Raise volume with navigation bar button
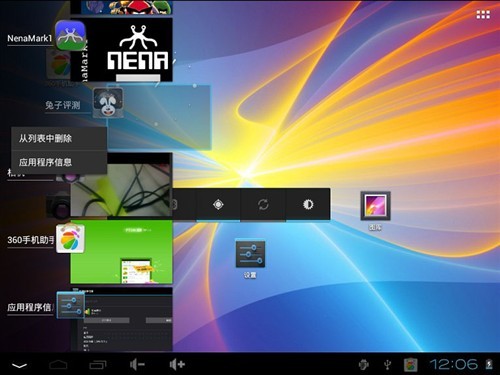The image size is (500, 375). pos(177,365)
